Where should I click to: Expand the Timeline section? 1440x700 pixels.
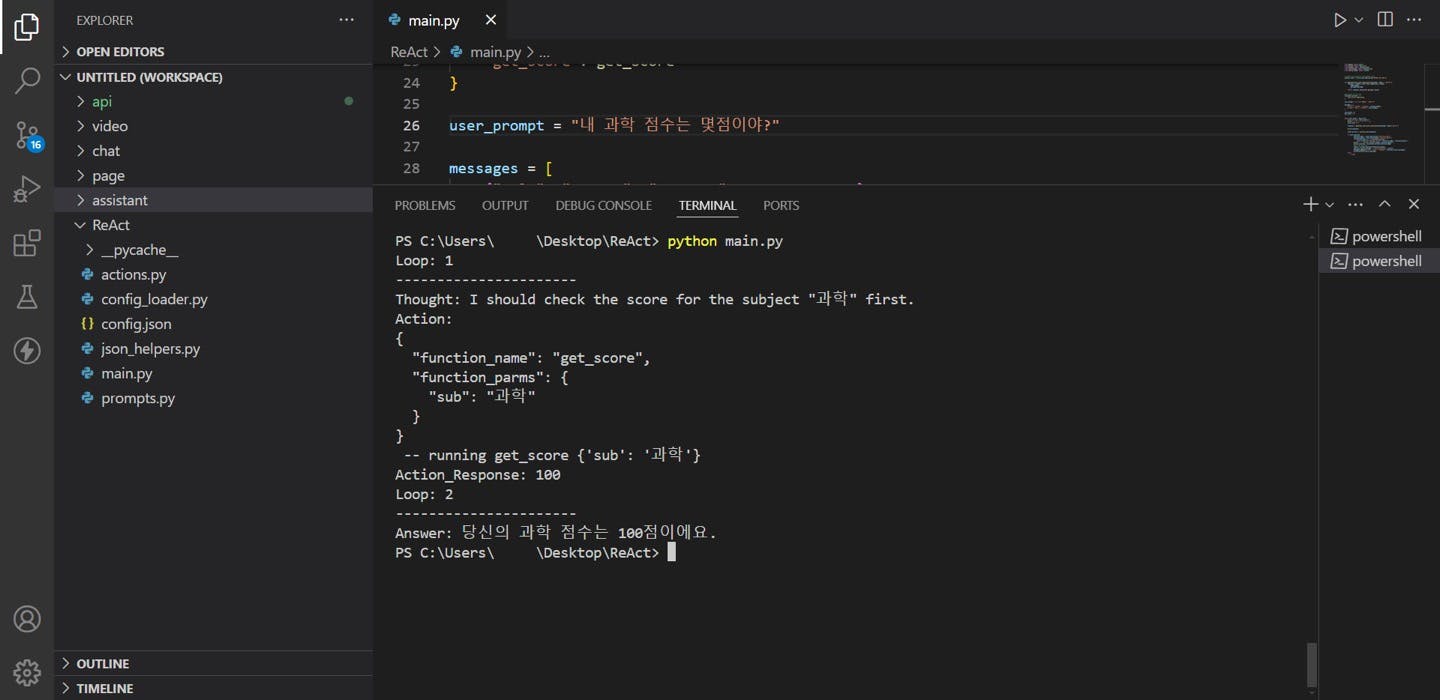[214, 688]
